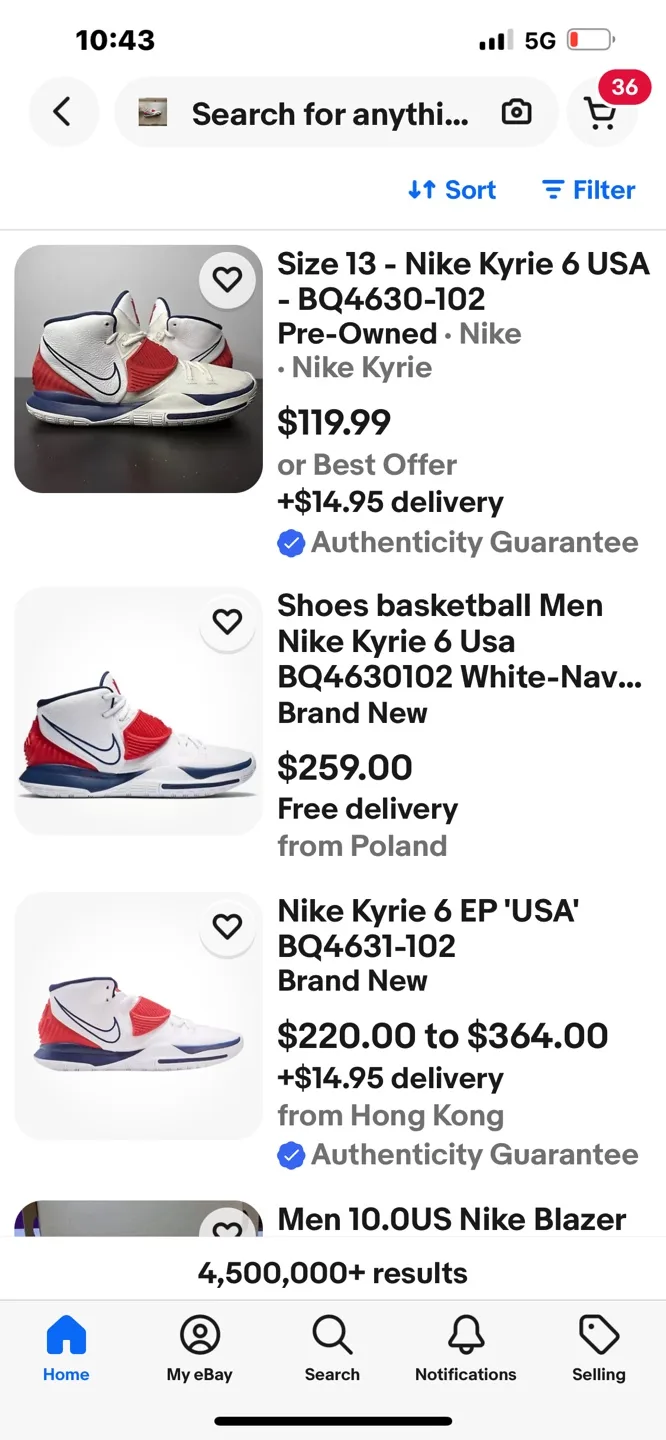Open My eBay profile section
This screenshot has height=1440, width=666.
[x=199, y=1350]
